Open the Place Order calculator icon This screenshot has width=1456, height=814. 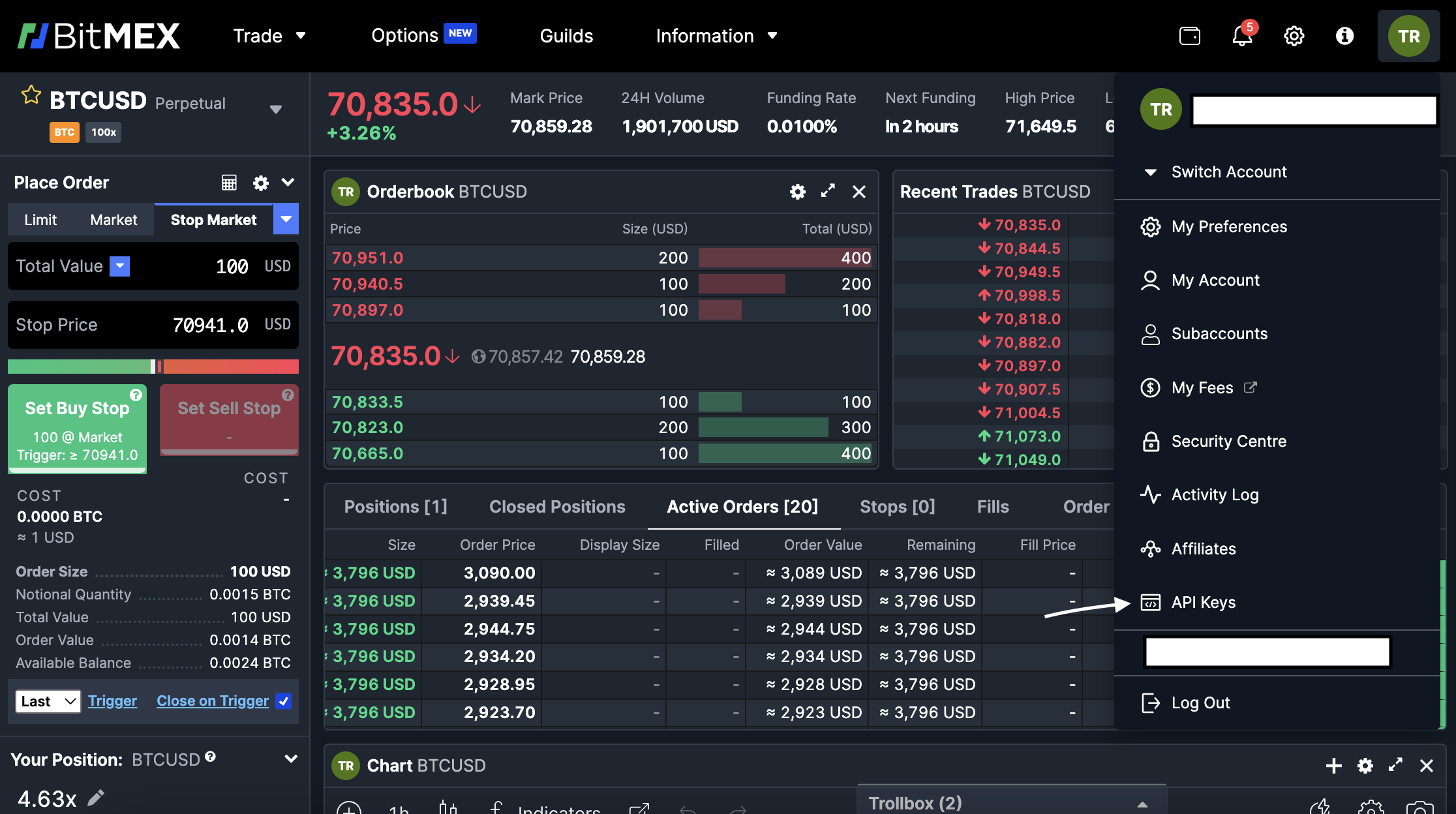coord(229,183)
